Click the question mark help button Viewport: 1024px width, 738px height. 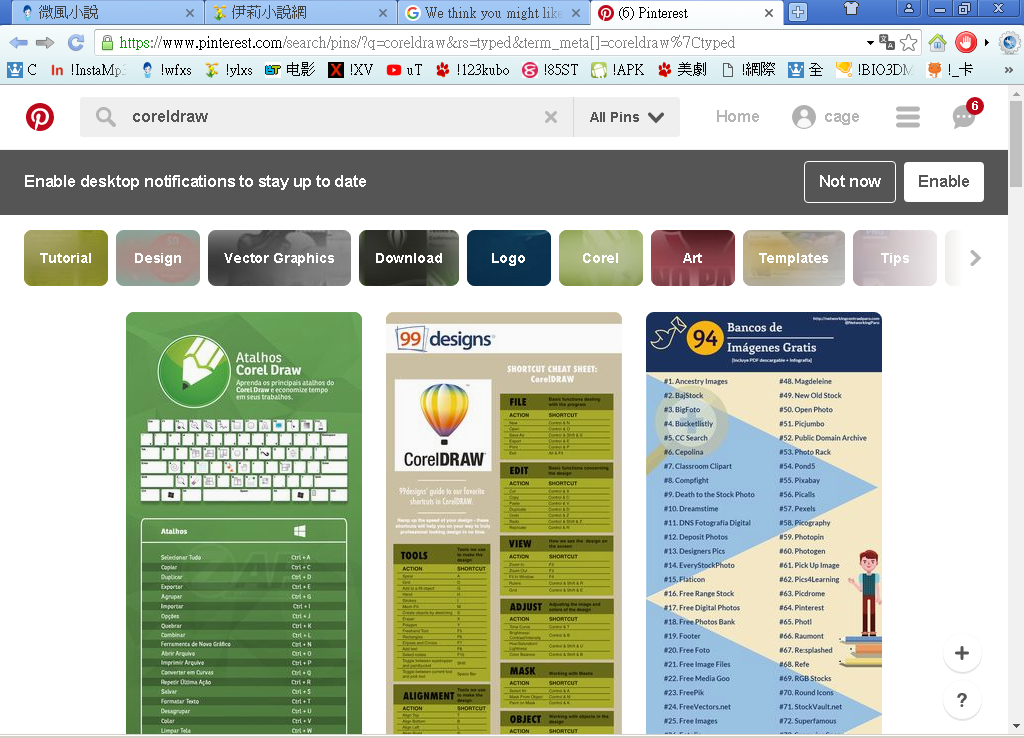(x=962, y=700)
